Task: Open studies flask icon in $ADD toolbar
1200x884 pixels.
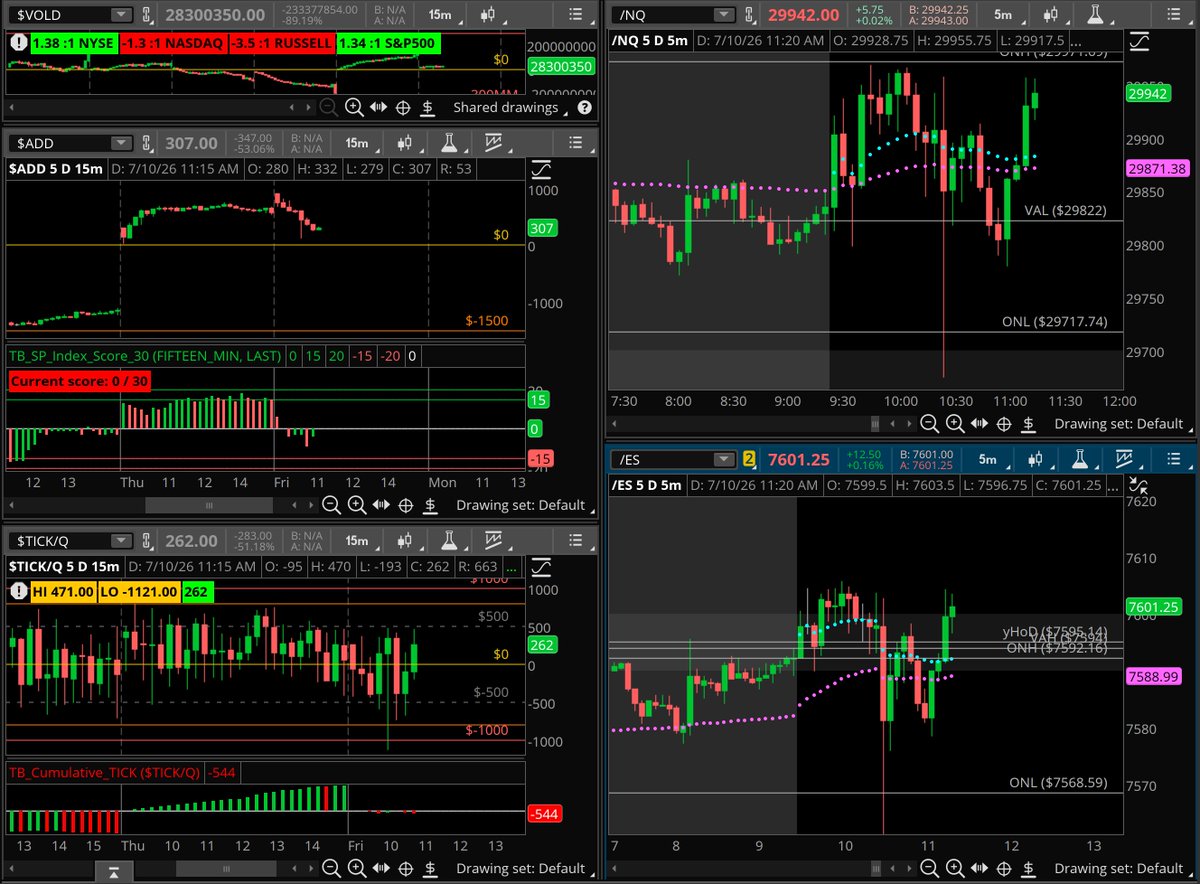Action: click(449, 143)
